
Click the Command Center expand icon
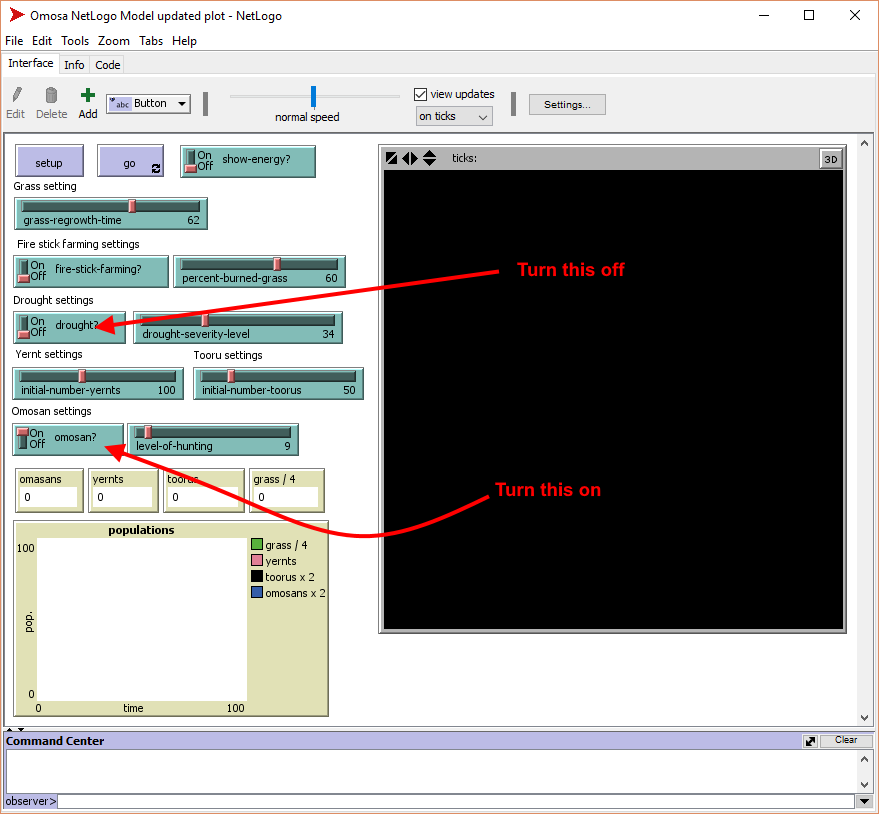[x=810, y=741]
